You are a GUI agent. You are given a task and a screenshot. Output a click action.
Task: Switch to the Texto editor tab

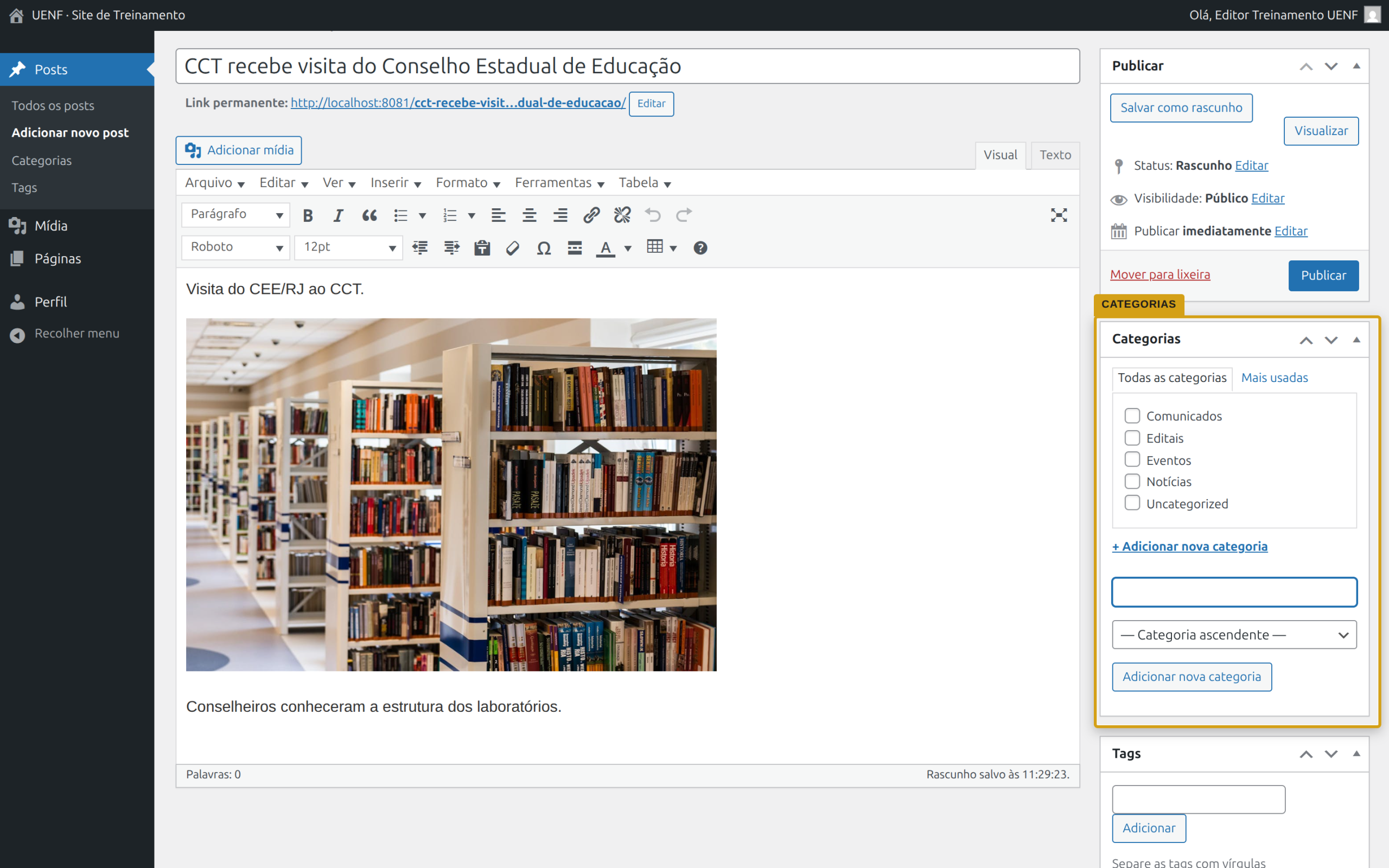[1055, 155]
